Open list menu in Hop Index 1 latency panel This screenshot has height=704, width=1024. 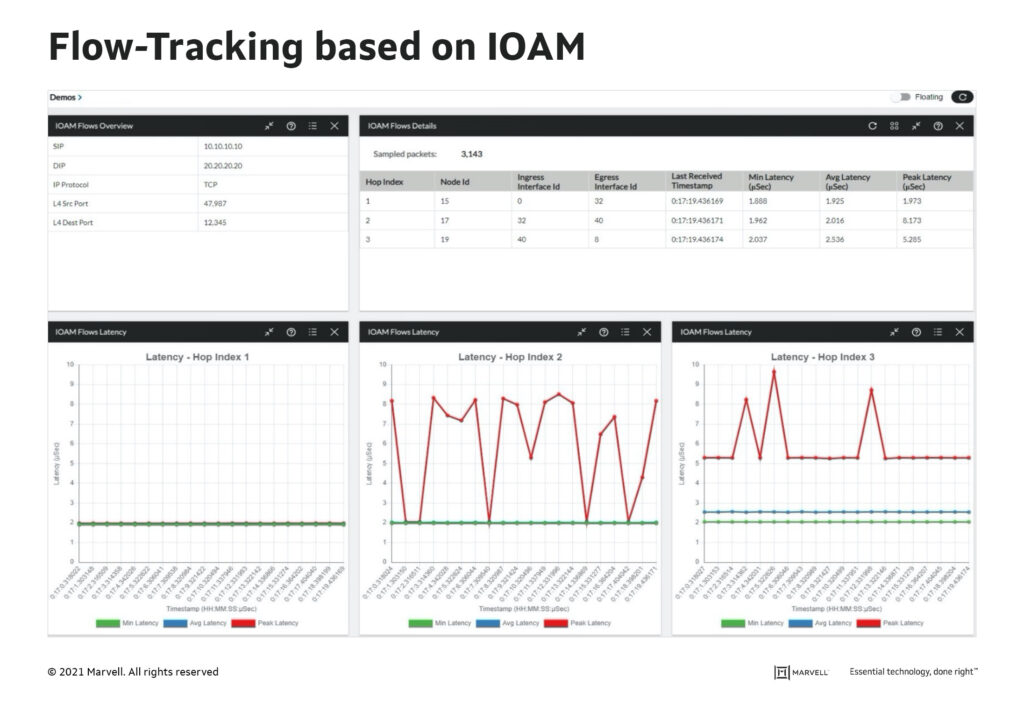click(313, 332)
